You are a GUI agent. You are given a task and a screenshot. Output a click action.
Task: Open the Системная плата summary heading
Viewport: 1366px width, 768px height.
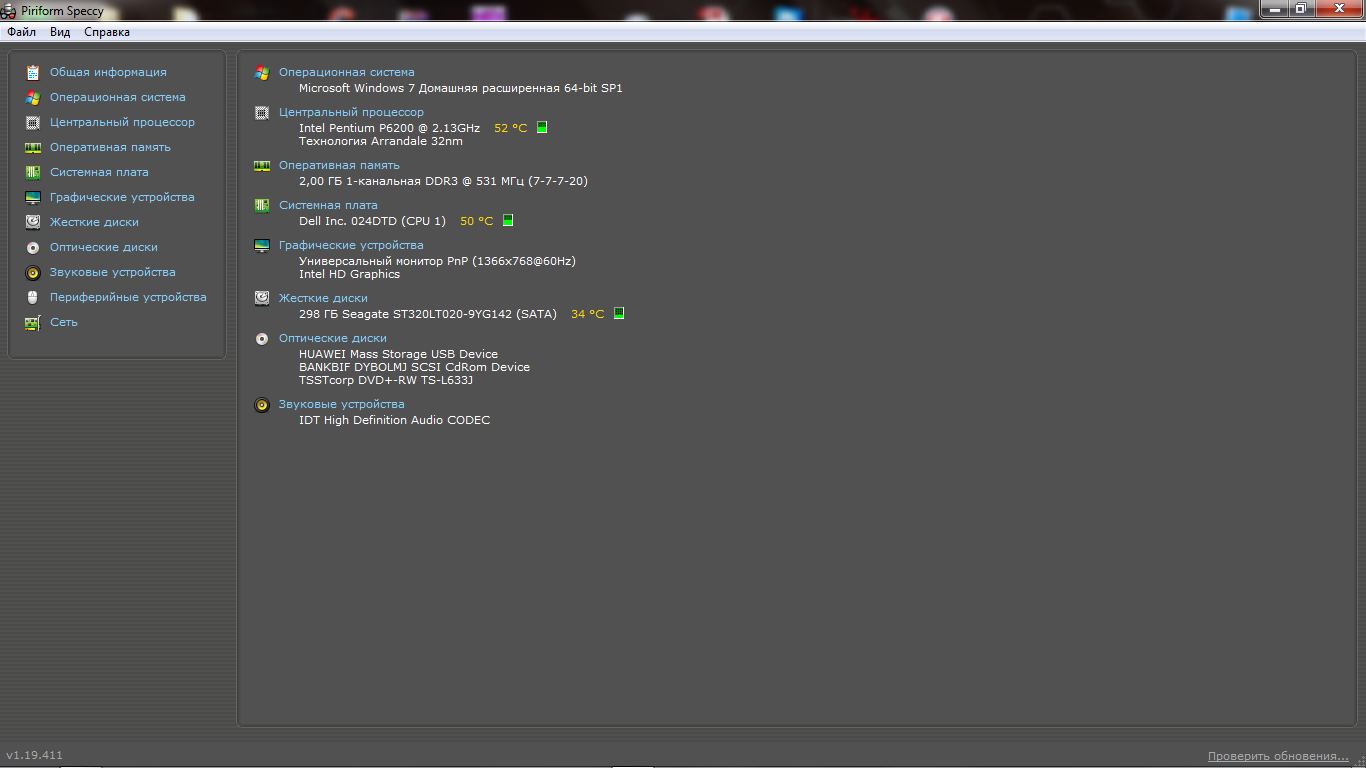click(x=328, y=205)
